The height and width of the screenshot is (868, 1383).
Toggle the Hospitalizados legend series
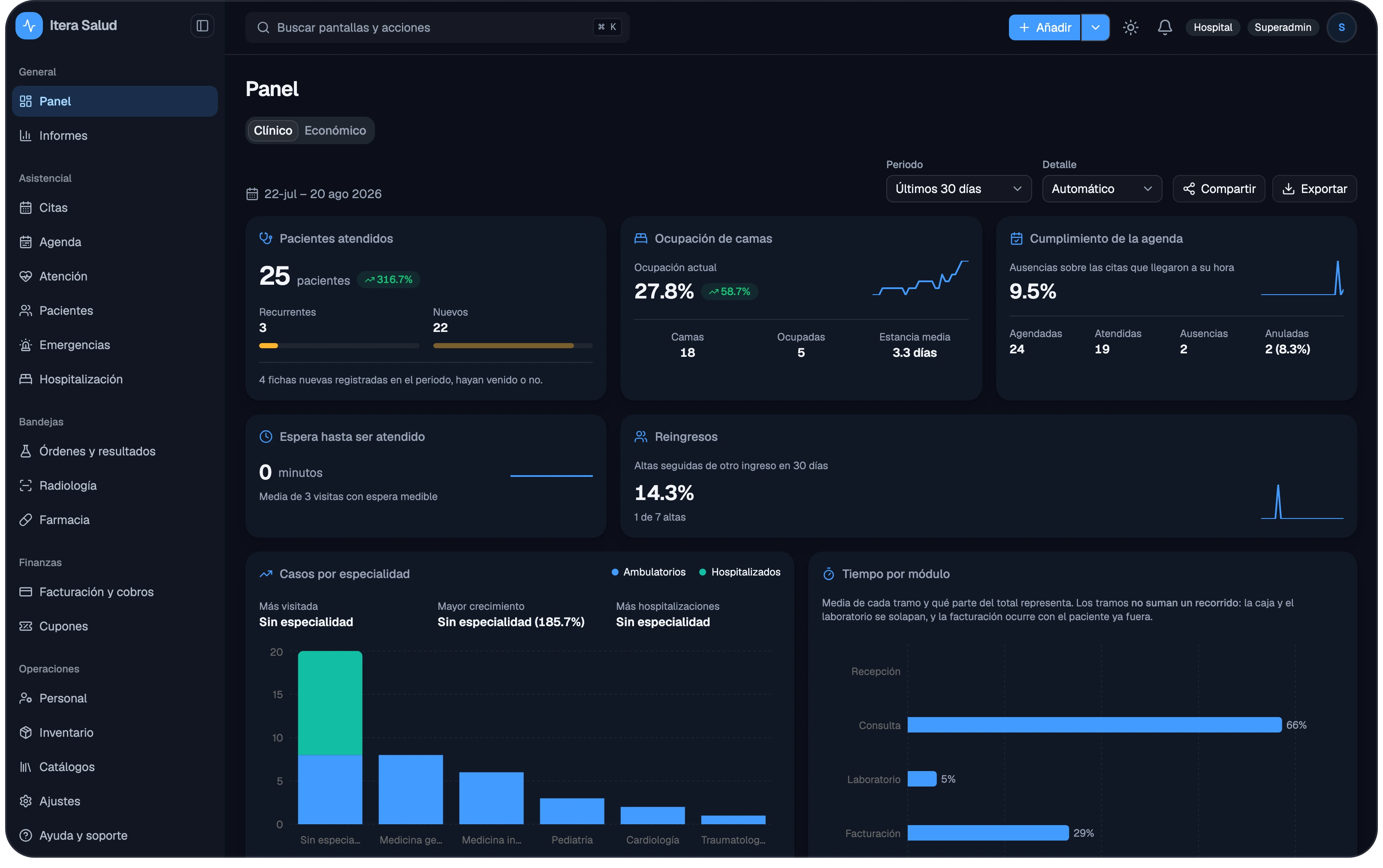click(x=740, y=573)
